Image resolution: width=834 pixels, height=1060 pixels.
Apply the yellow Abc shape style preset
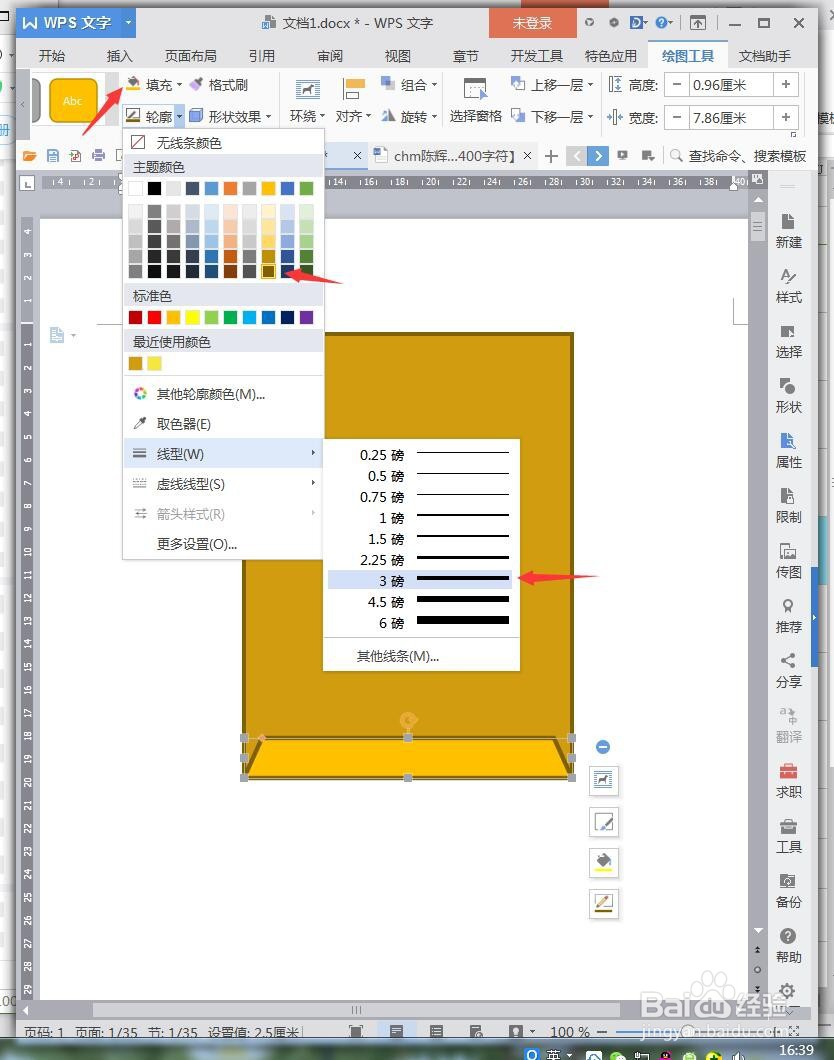point(73,101)
